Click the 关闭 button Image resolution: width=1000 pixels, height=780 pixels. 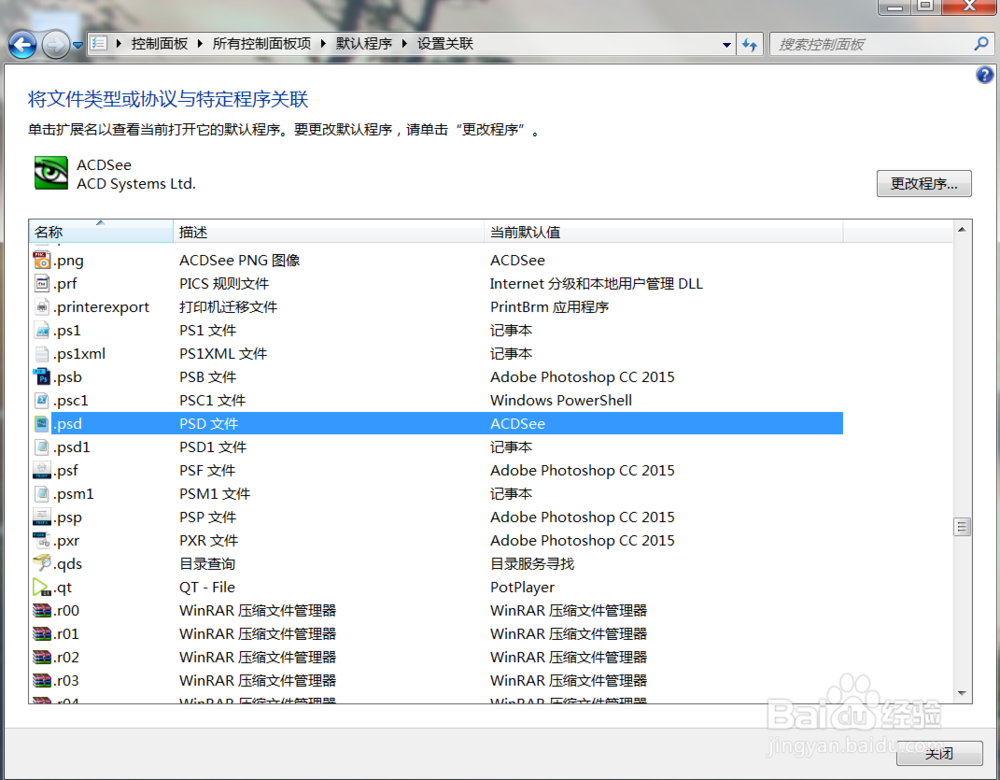939,753
